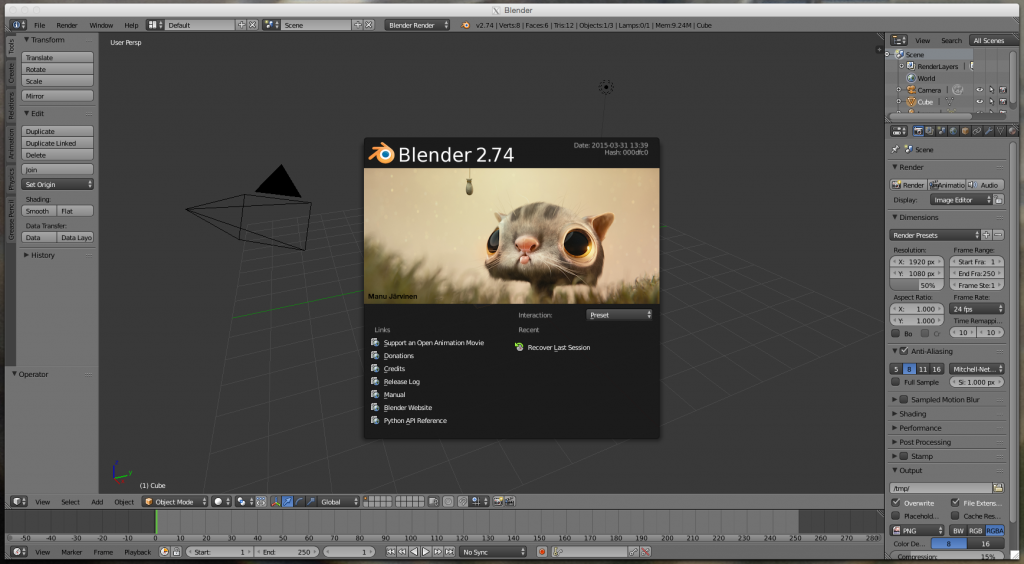The image size is (1024, 564).
Task: Open the Object Mode dropdown
Action: tap(175, 501)
